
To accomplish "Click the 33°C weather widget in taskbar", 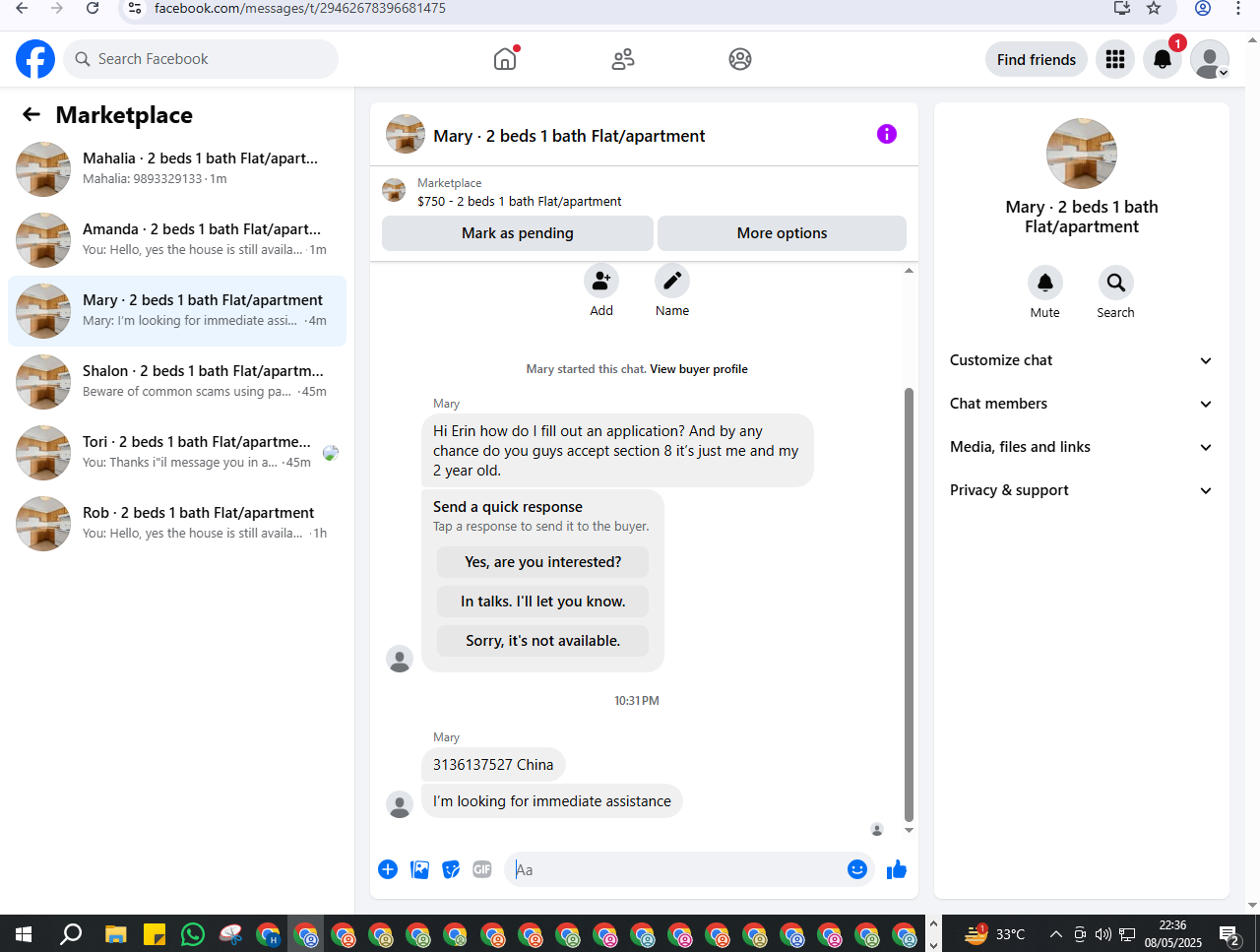I will (x=995, y=934).
